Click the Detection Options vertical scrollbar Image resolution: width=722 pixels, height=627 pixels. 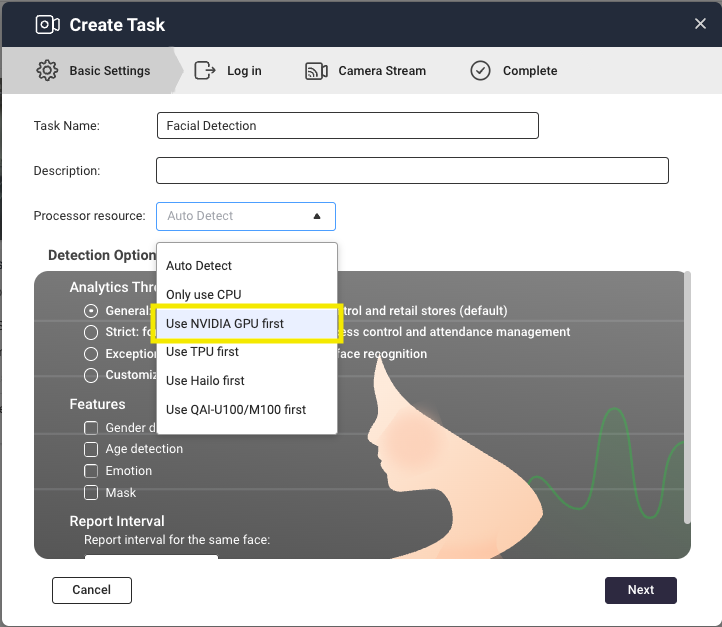686,400
